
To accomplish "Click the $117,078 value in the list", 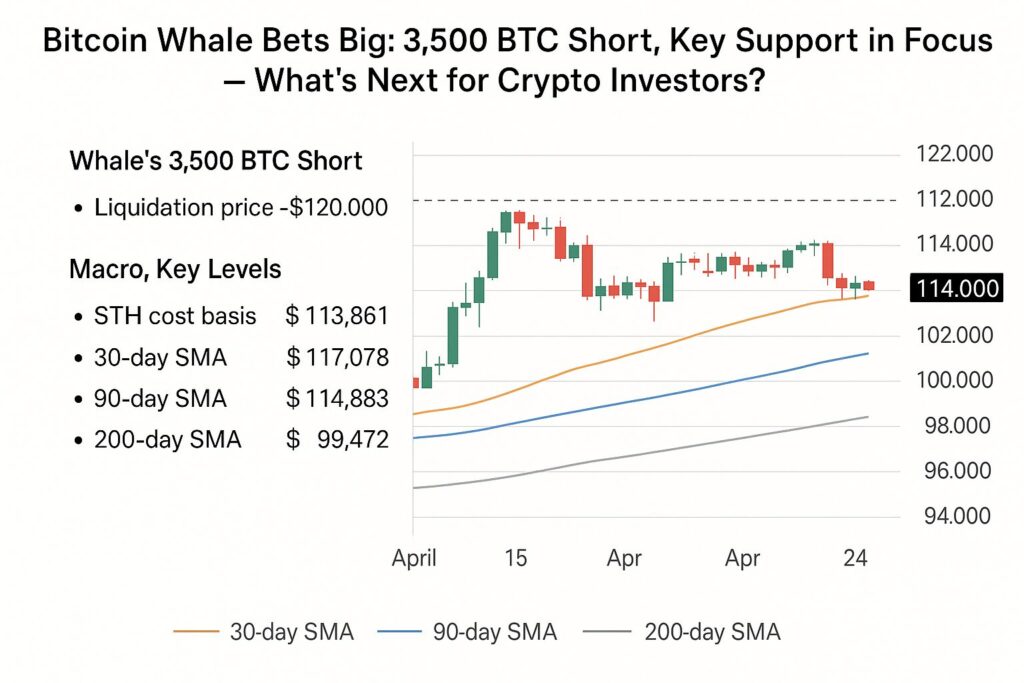I will pyautogui.click(x=336, y=357).
